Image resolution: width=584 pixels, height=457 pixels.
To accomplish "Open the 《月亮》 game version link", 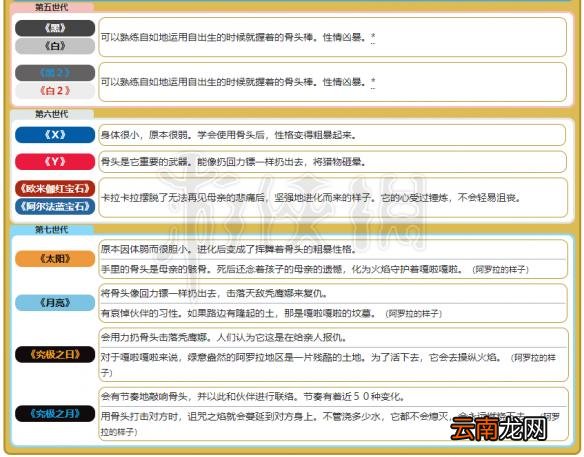I will coord(55,303).
